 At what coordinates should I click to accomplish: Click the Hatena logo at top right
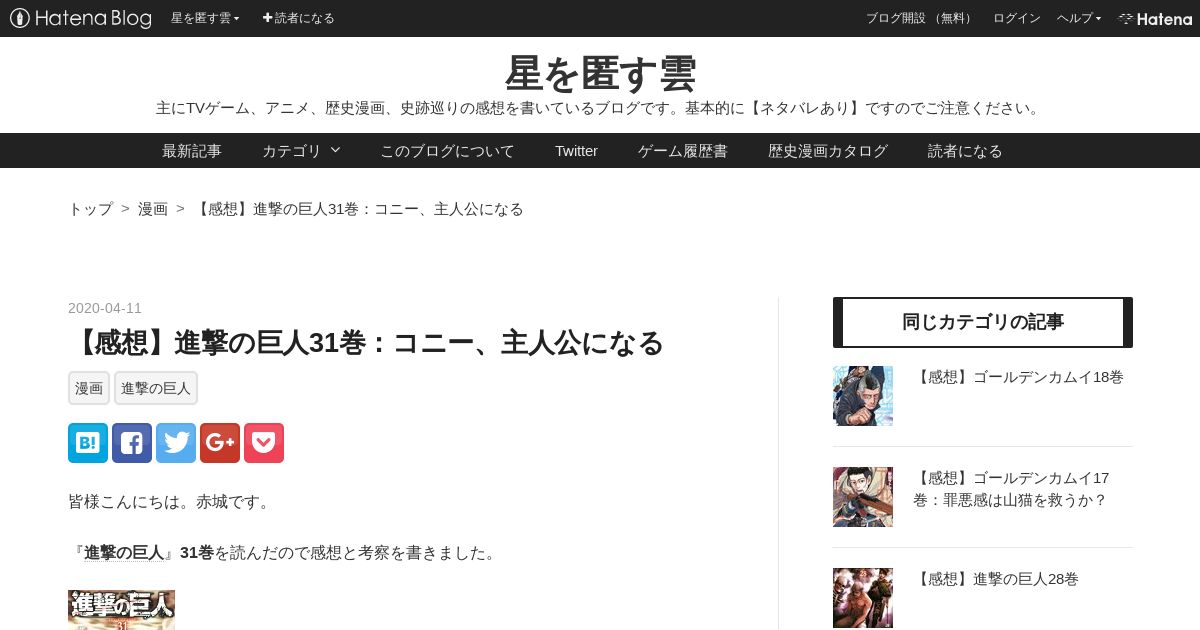pyautogui.click(x=1155, y=18)
